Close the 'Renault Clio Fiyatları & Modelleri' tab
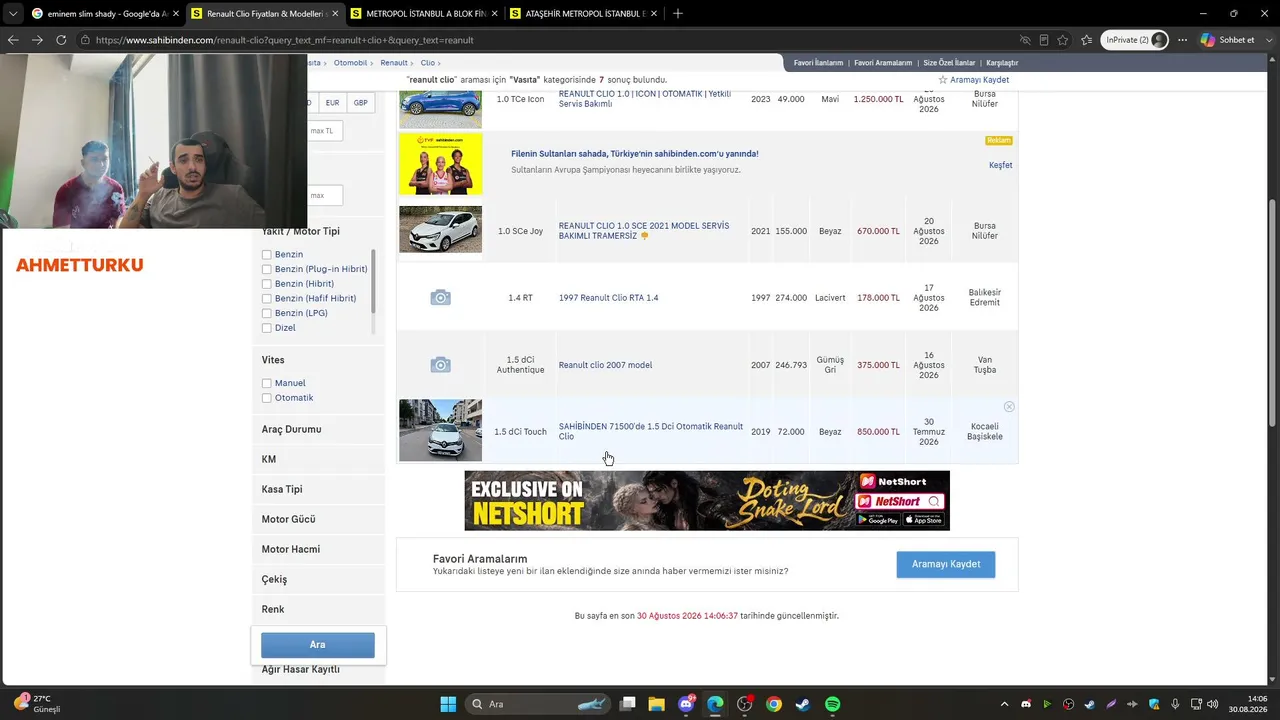 [x=335, y=14]
